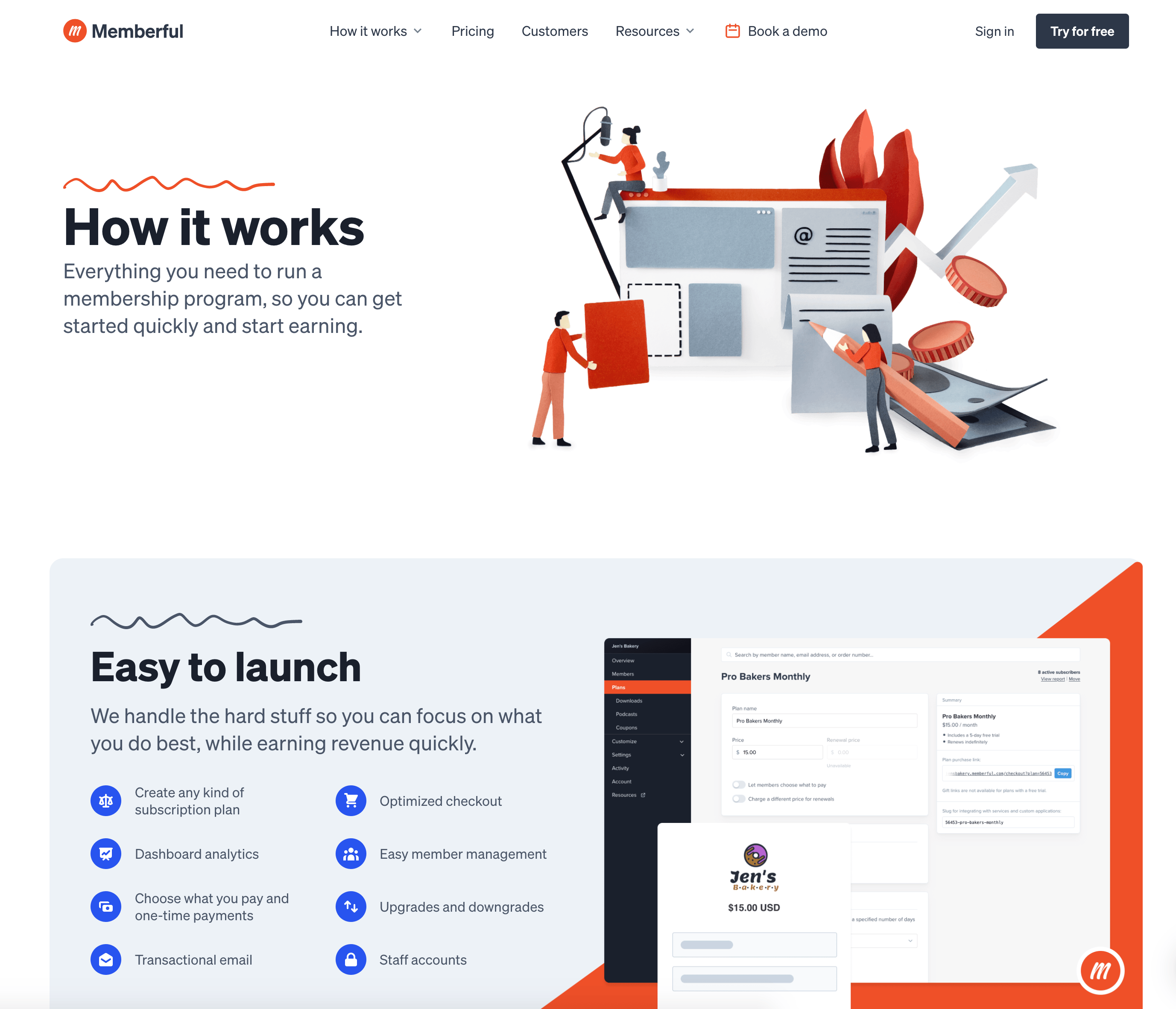Click the easy member management people icon
Viewport: 1176px width, 1009px height.
(x=351, y=854)
